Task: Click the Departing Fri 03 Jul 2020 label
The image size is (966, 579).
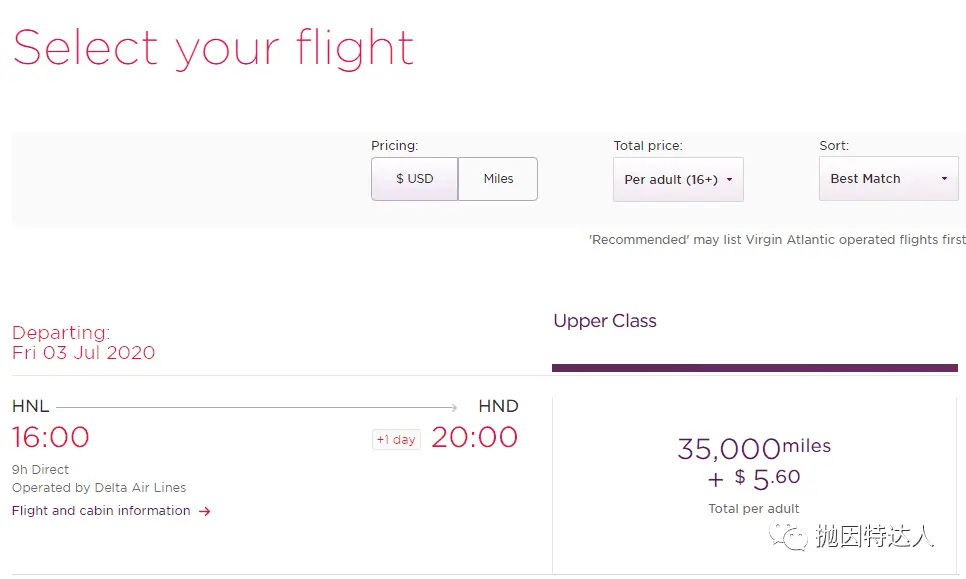Action: [83, 342]
